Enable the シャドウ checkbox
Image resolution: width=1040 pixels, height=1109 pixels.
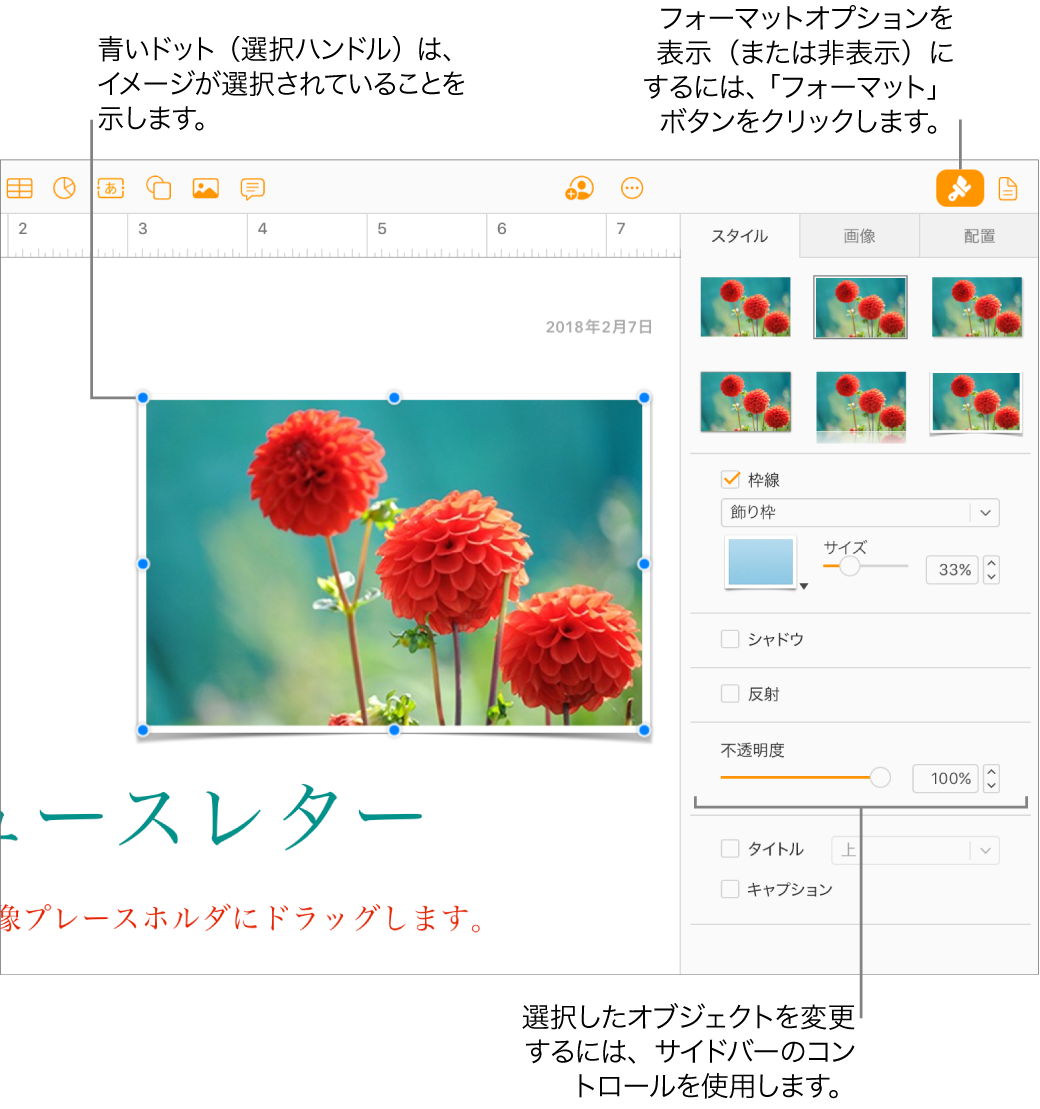point(729,639)
